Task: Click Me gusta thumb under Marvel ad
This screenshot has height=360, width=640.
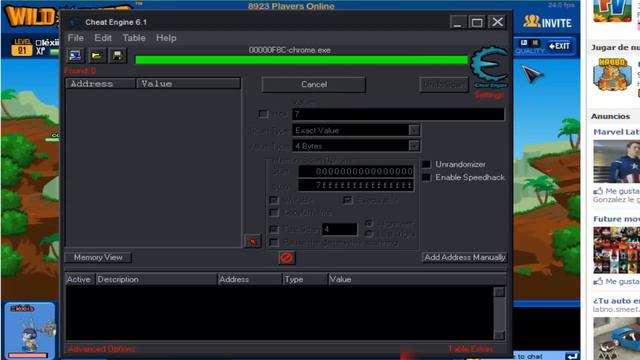Action: tap(598, 191)
